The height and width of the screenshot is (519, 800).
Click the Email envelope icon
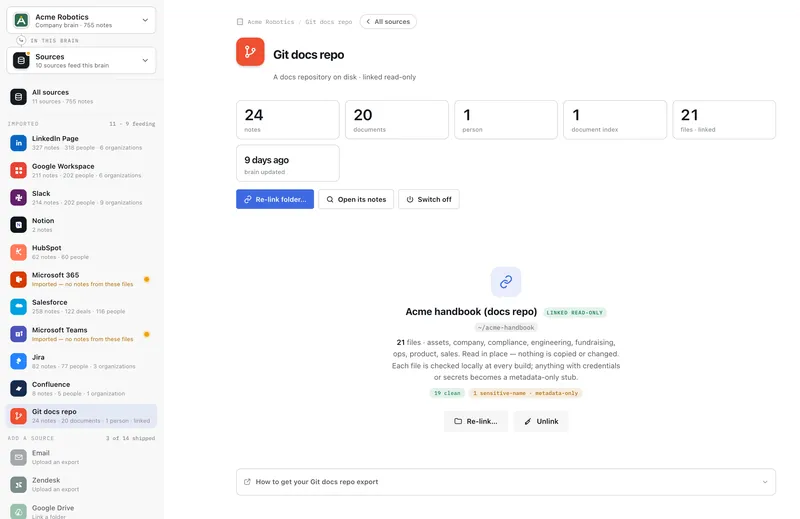(18, 457)
